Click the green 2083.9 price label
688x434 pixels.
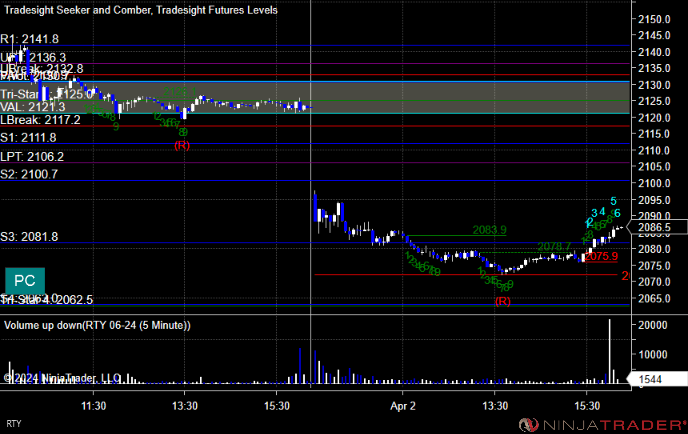click(489, 230)
